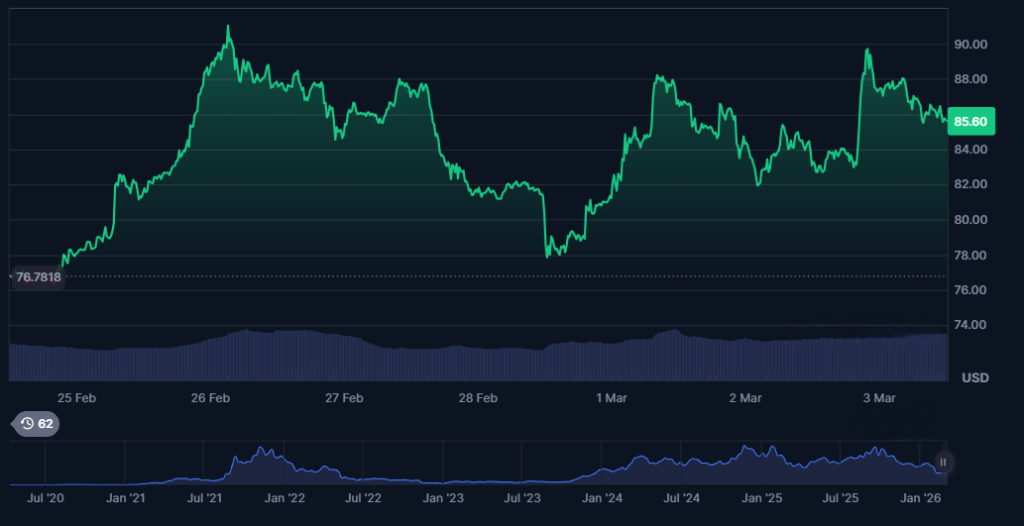Select Jan '26 on the navigator timeline
Viewport: 1024px width, 526px height.
pyautogui.click(x=920, y=499)
